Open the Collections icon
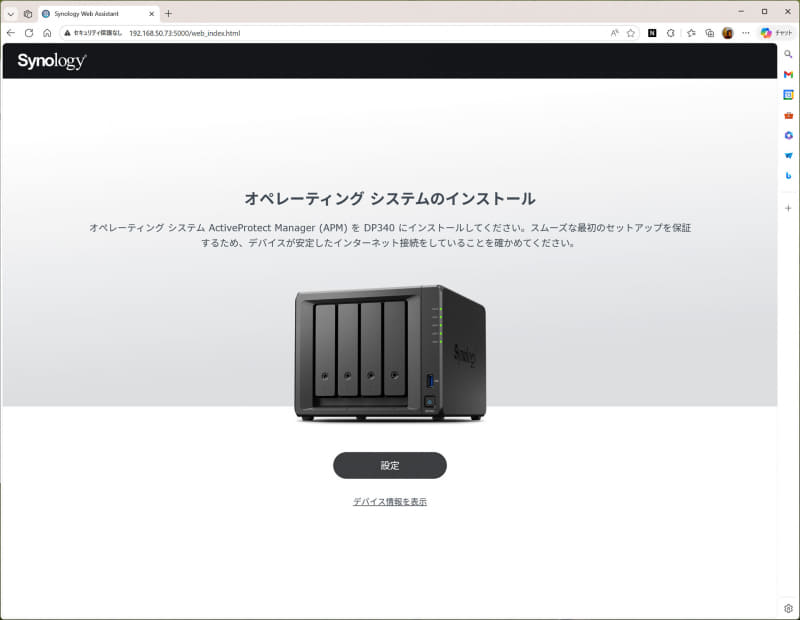Viewport: 800px width, 620px height. tap(709, 33)
